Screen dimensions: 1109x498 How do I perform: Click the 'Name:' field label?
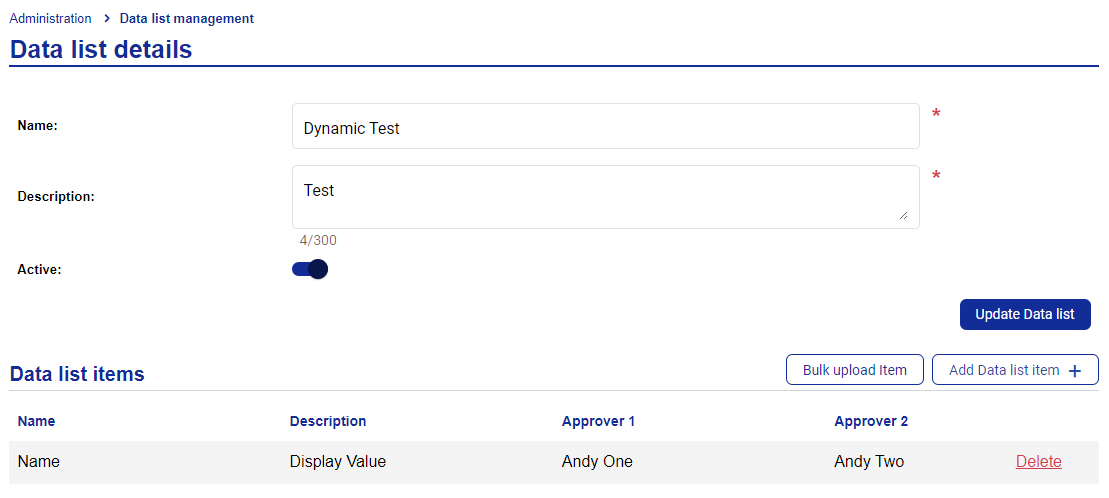[37, 126]
